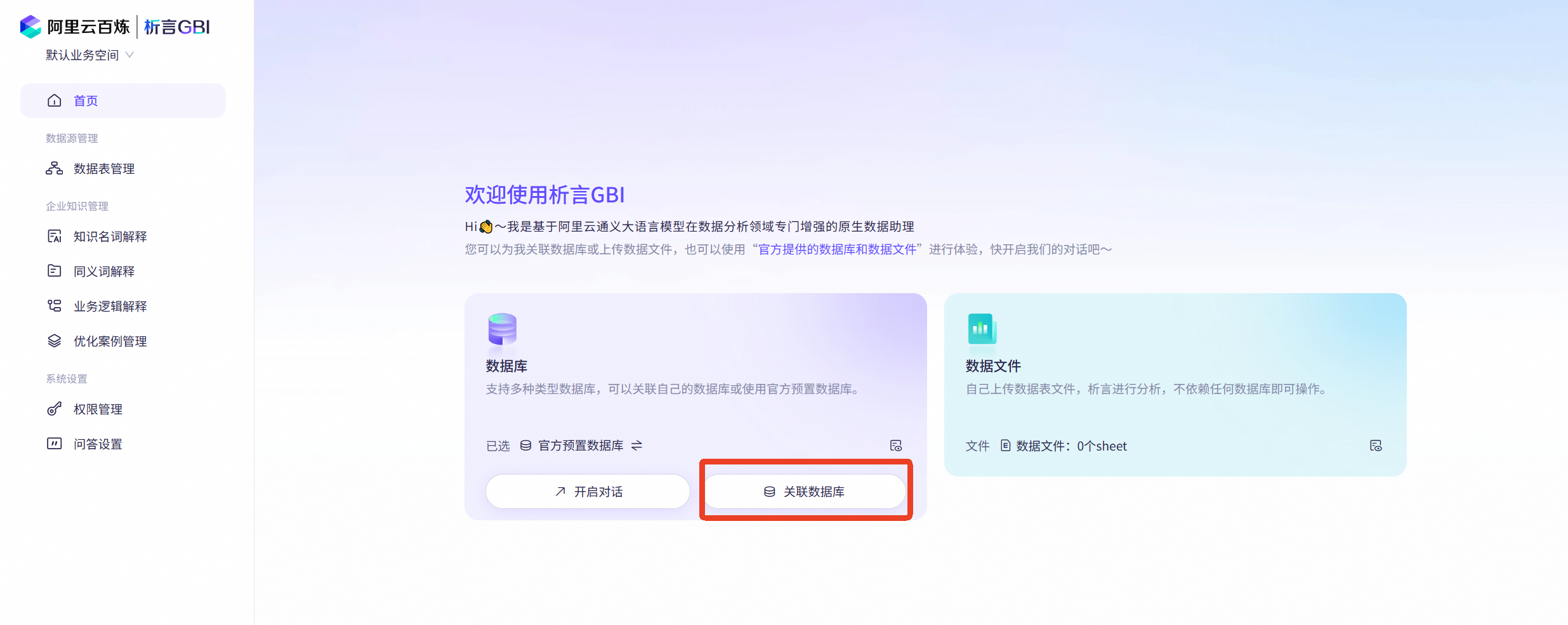
Task: Click the 欢迎使用析言GBI heading
Action: (545, 195)
